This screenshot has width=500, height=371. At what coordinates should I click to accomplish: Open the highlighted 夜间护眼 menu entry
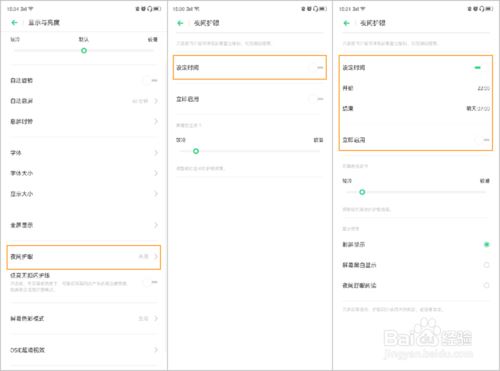tap(84, 257)
